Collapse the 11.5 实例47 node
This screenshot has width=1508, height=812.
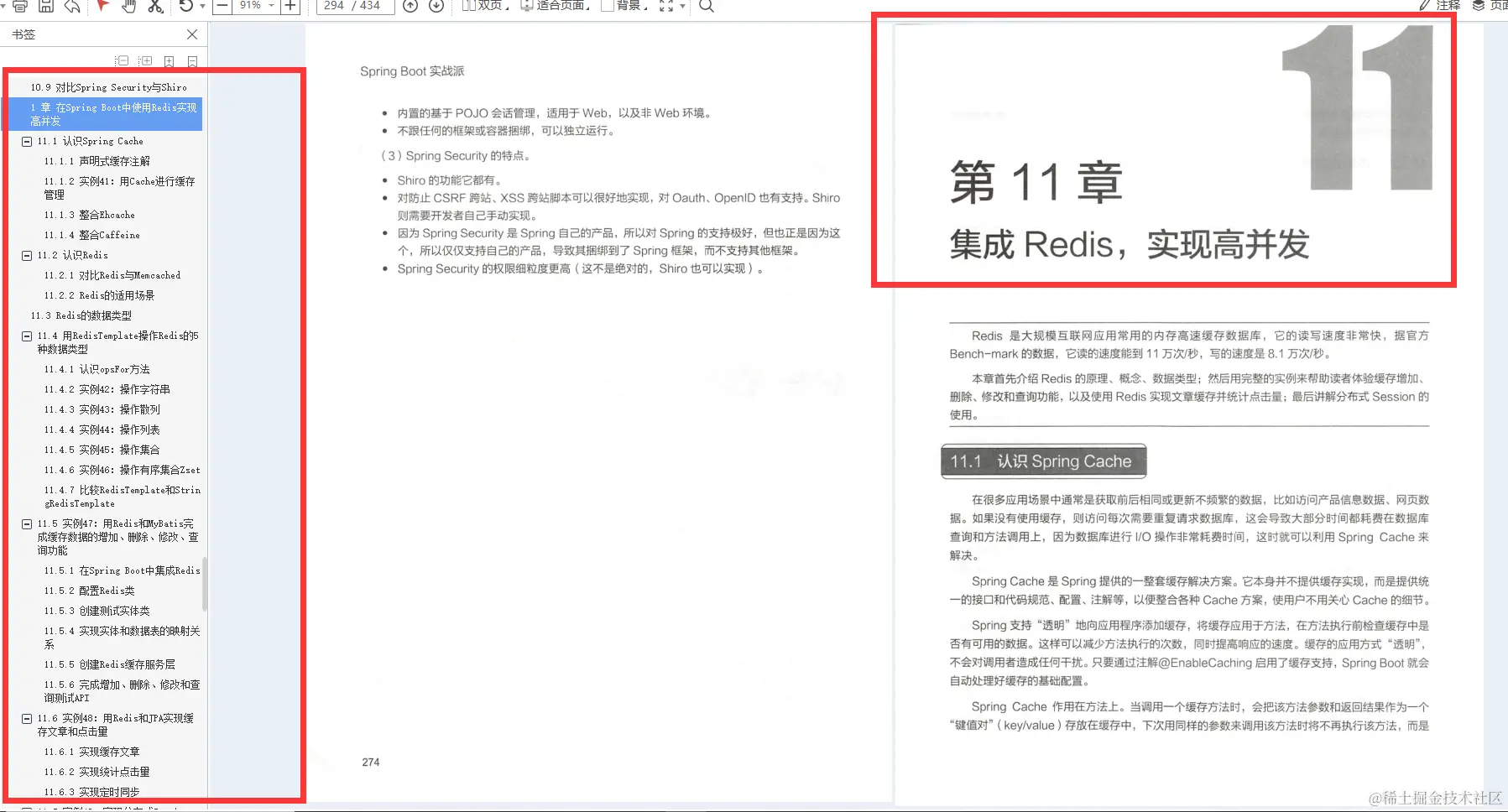[27, 524]
